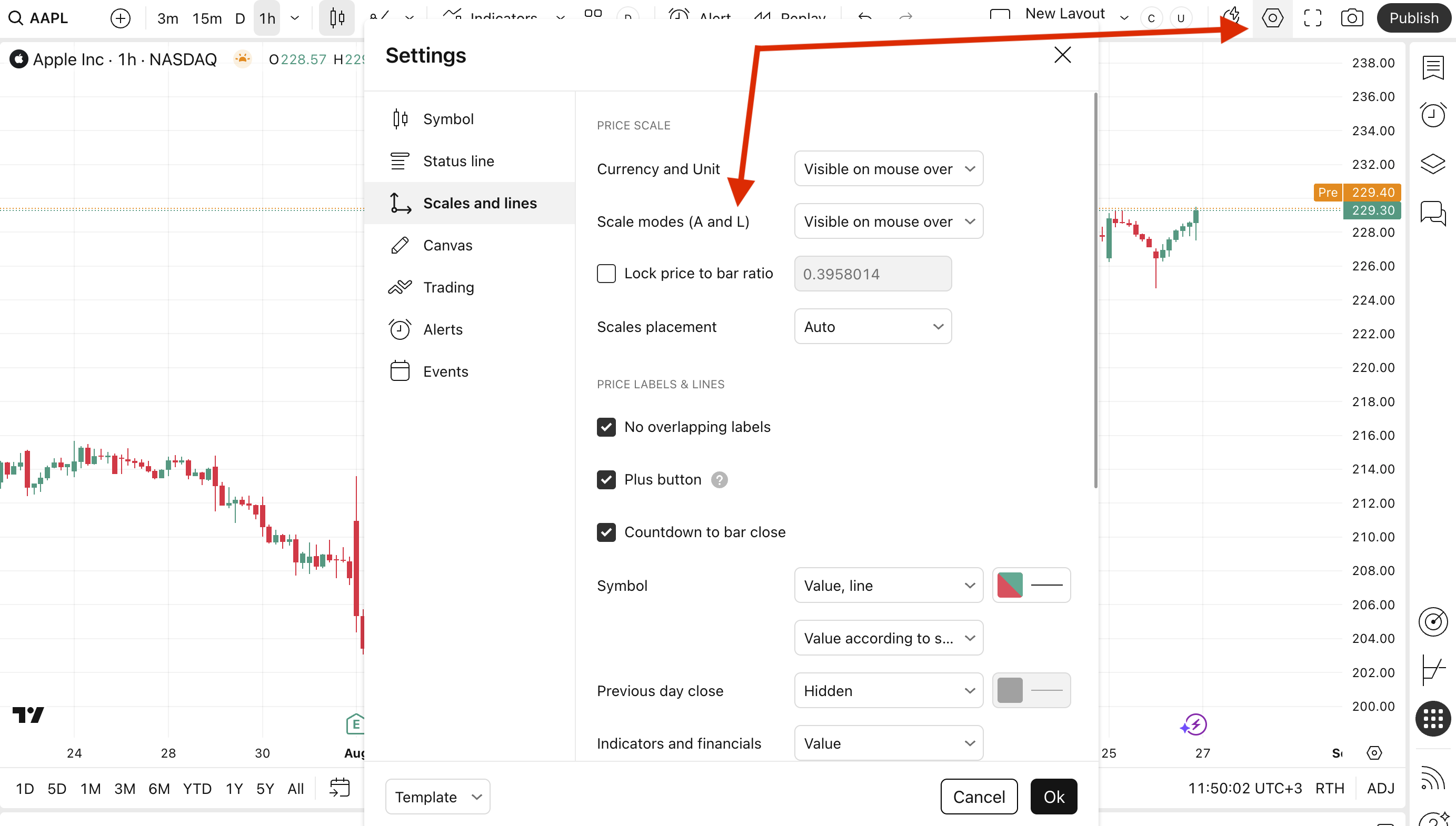Uncheck No overlapping labels
Image resolution: width=1456 pixels, height=826 pixels.
pyautogui.click(x=606, y=427)
